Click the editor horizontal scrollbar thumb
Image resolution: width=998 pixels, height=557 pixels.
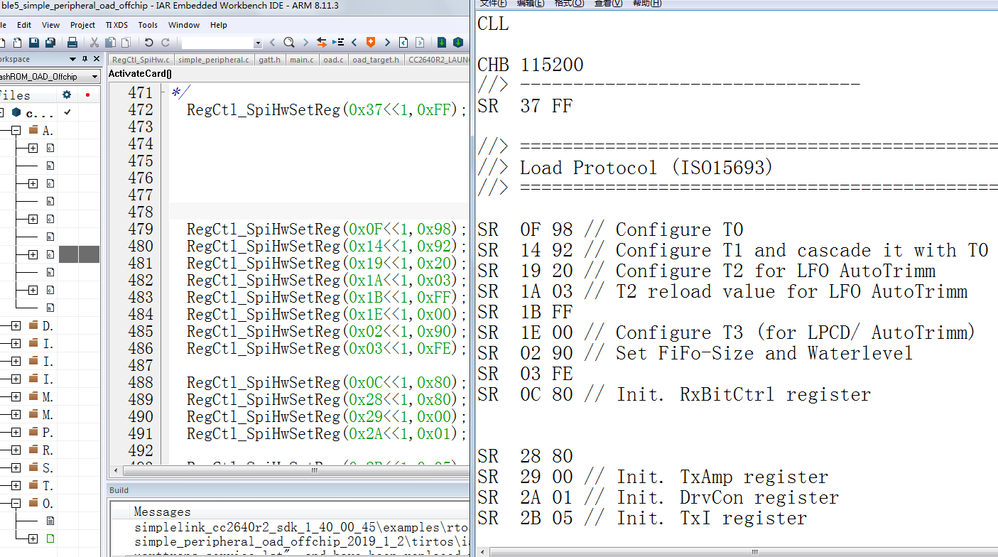pyautogui.click(x=314, y=470)
